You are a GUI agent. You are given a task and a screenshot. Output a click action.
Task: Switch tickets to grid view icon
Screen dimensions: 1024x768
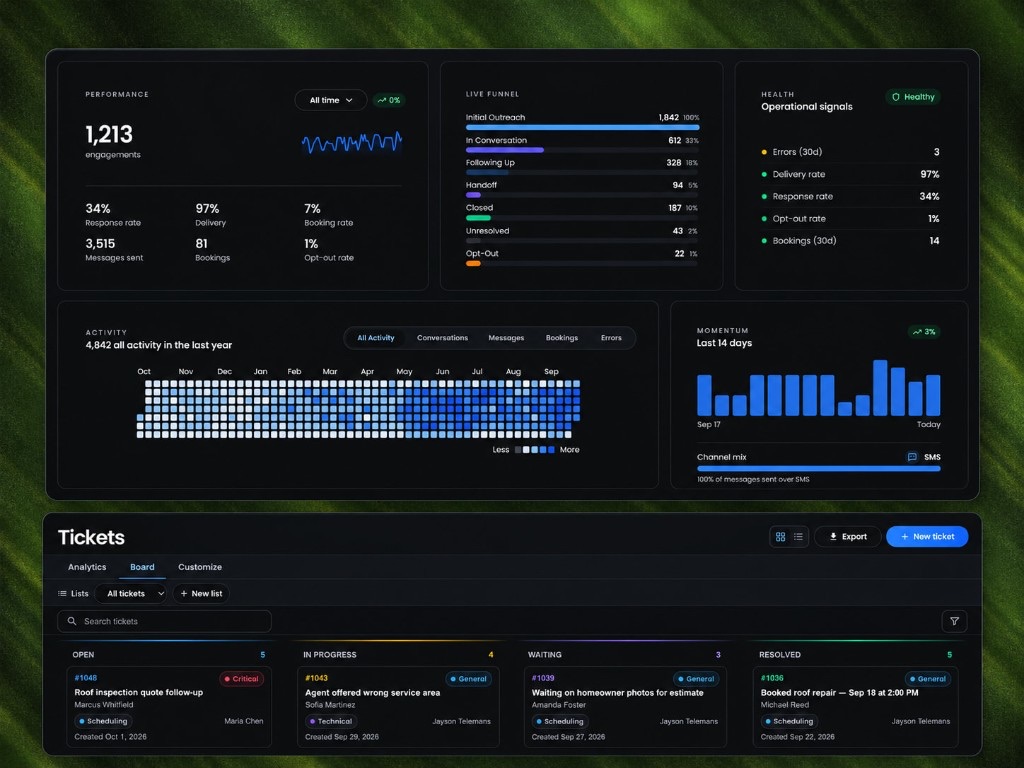coord(780,537)
